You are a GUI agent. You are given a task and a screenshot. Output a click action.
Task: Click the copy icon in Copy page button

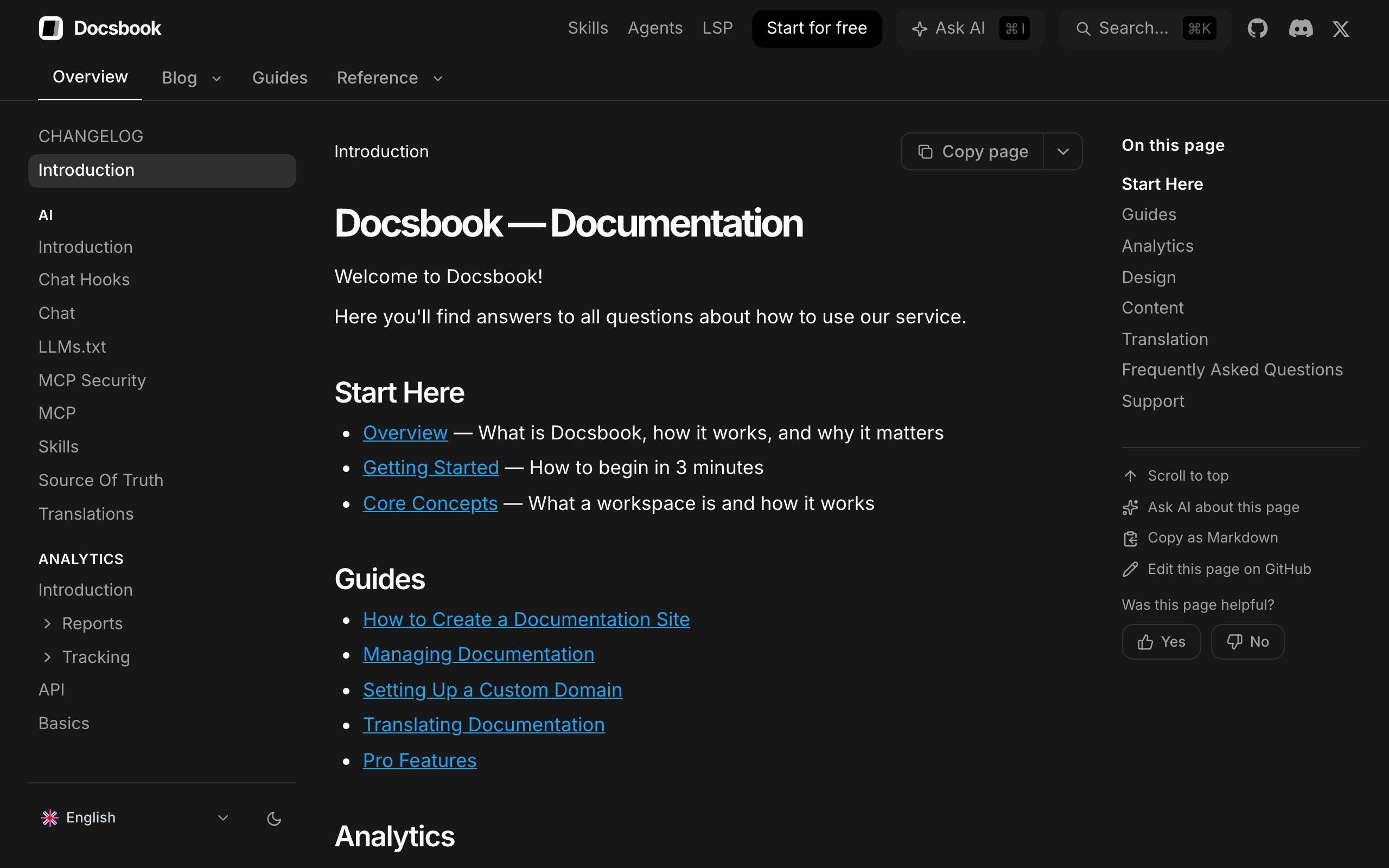(925, 151)
